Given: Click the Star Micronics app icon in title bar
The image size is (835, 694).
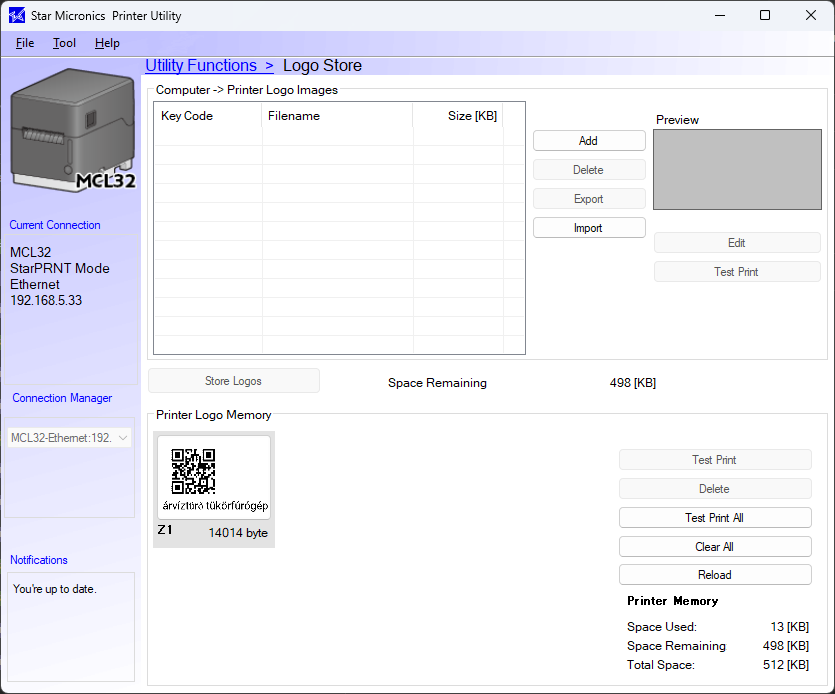Looking at the screenshot, I should tap(17, 15).
